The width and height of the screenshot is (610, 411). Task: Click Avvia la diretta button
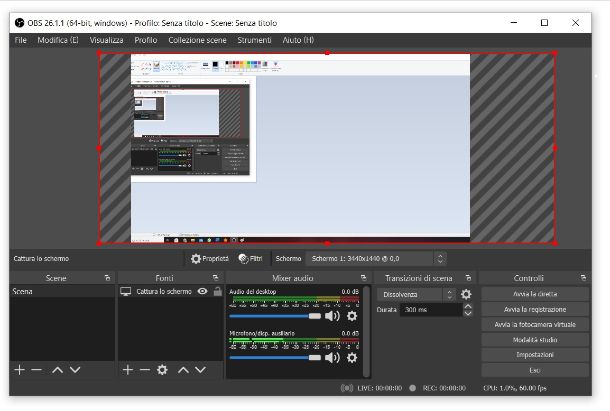point(535,294)
